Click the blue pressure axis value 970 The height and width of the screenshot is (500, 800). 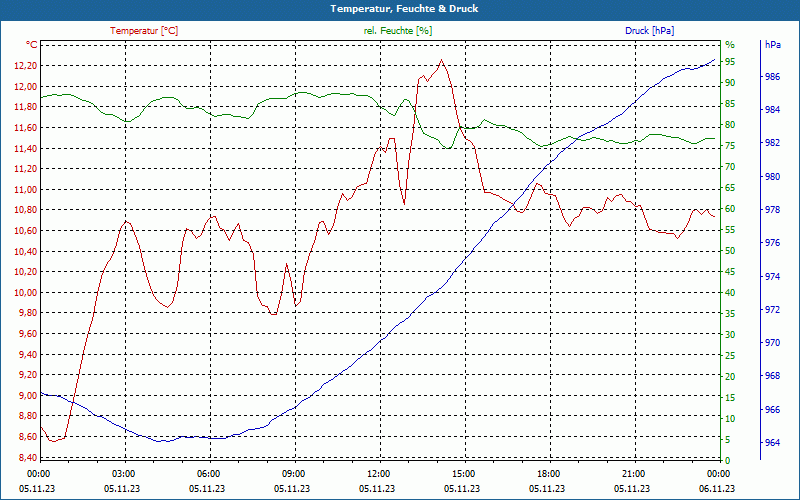click(x=773, y=343)
